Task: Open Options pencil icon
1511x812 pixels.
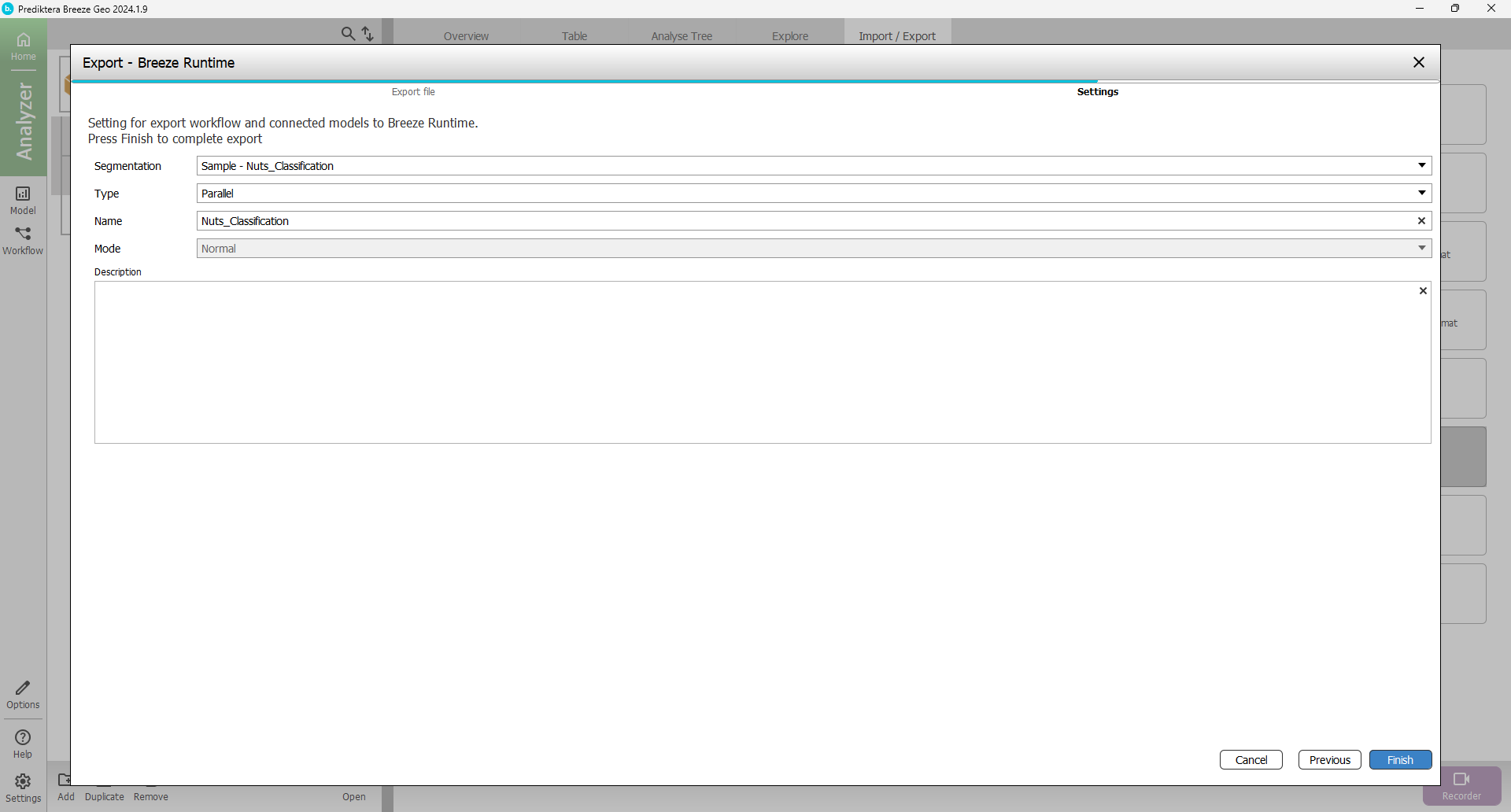Action: pyautogui.click(x=23, y=694)
